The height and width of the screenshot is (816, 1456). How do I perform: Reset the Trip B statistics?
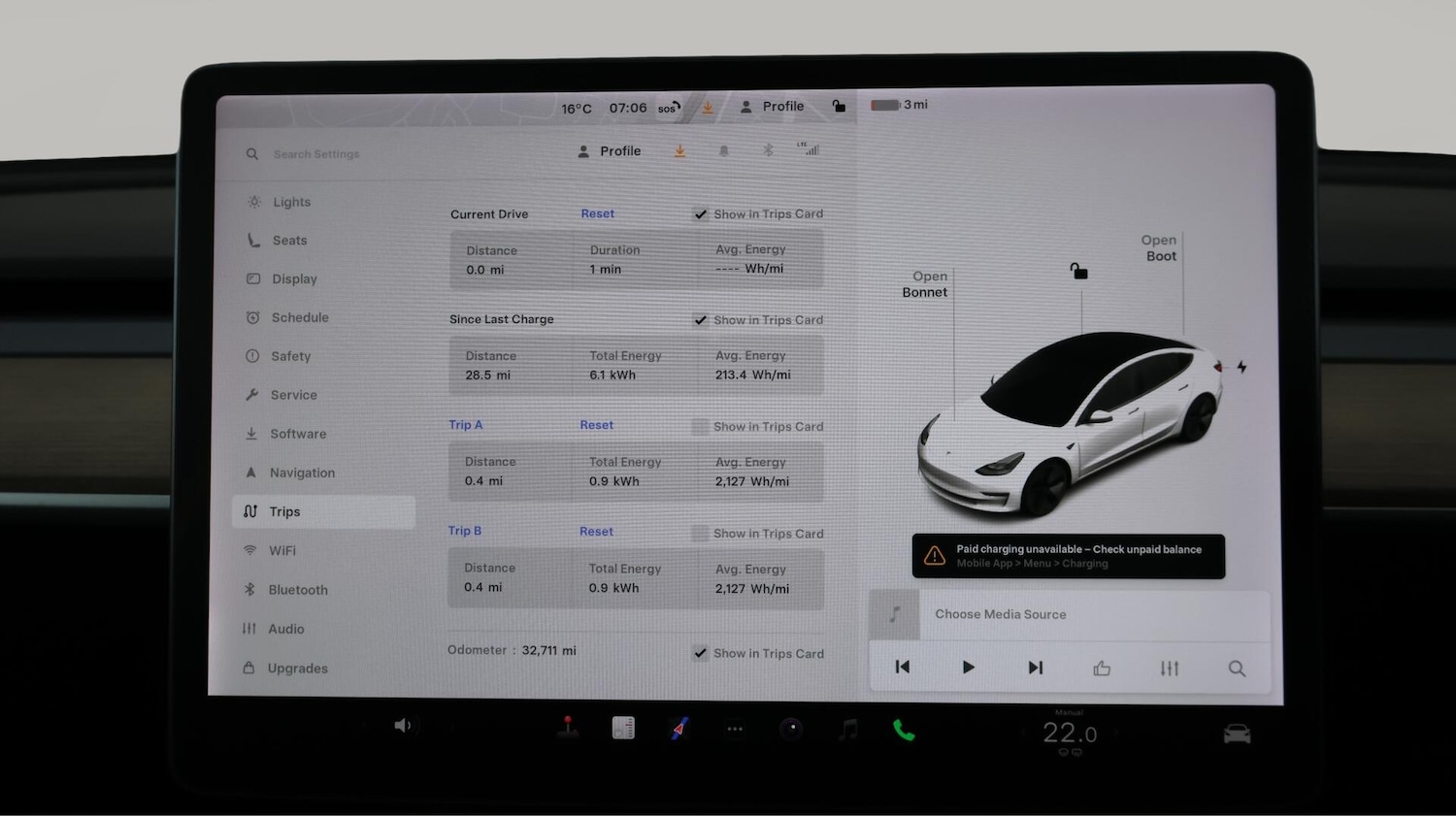click(x=596, y=532)
